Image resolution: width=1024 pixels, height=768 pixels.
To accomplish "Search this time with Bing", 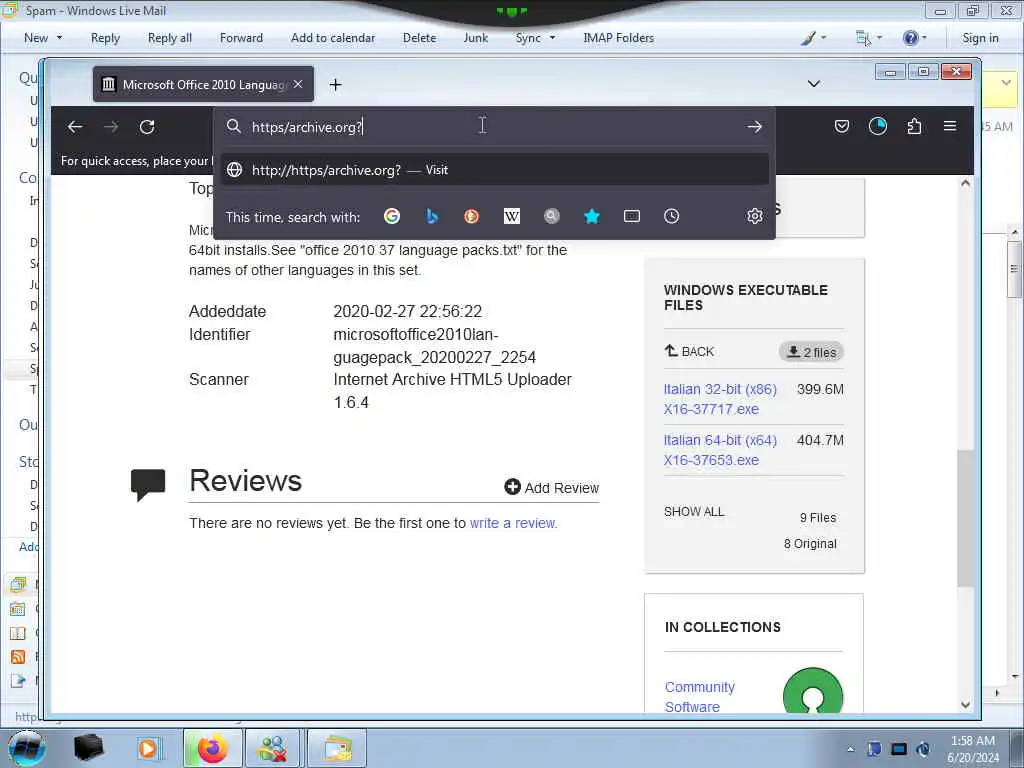I will 432,216.
